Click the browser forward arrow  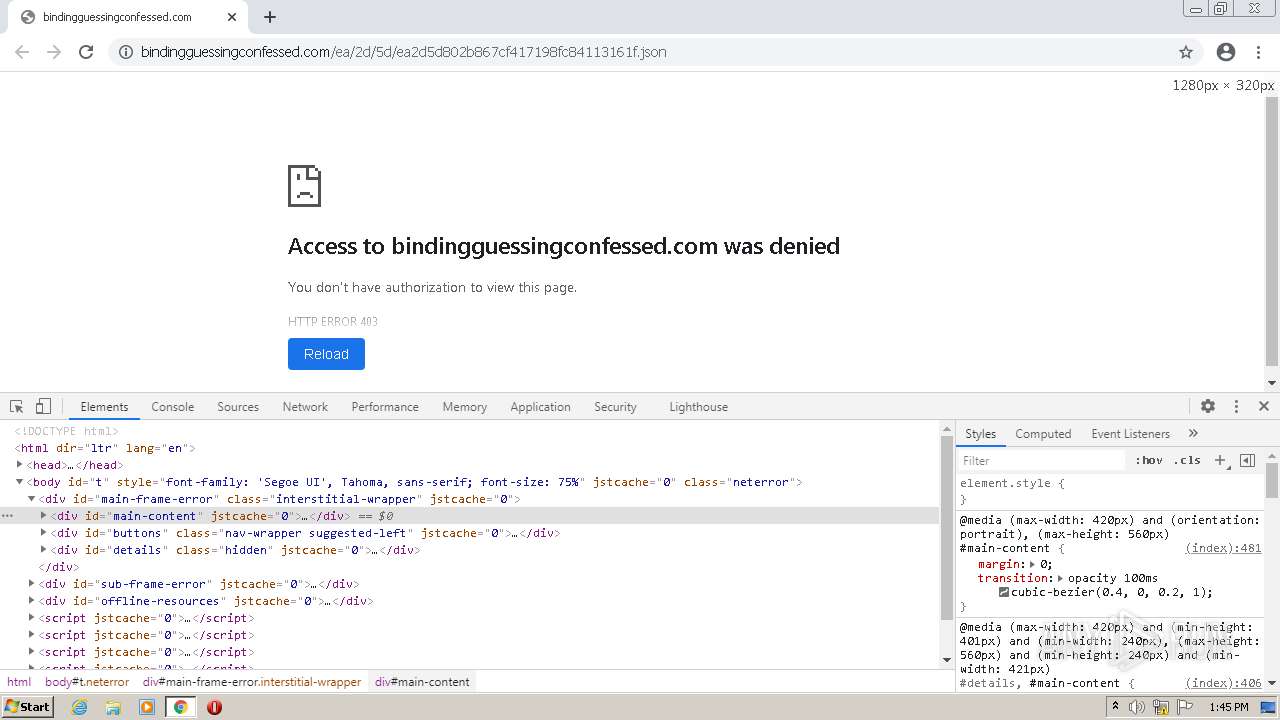pyautogui.click(x=54, y=52)
